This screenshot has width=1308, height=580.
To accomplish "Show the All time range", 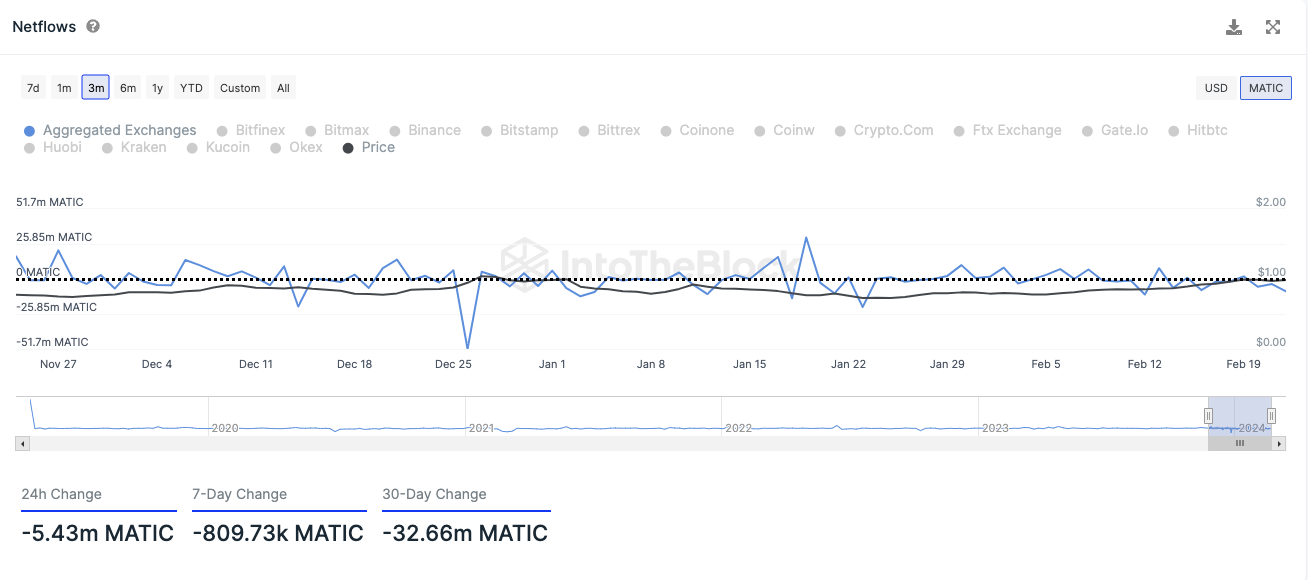I will pyautogui.click(x=283, y=88).
